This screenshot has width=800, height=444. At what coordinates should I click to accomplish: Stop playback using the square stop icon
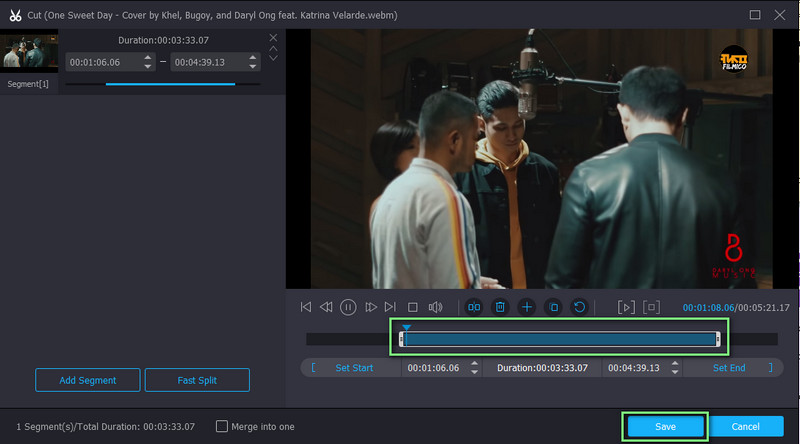coord(412,307)
